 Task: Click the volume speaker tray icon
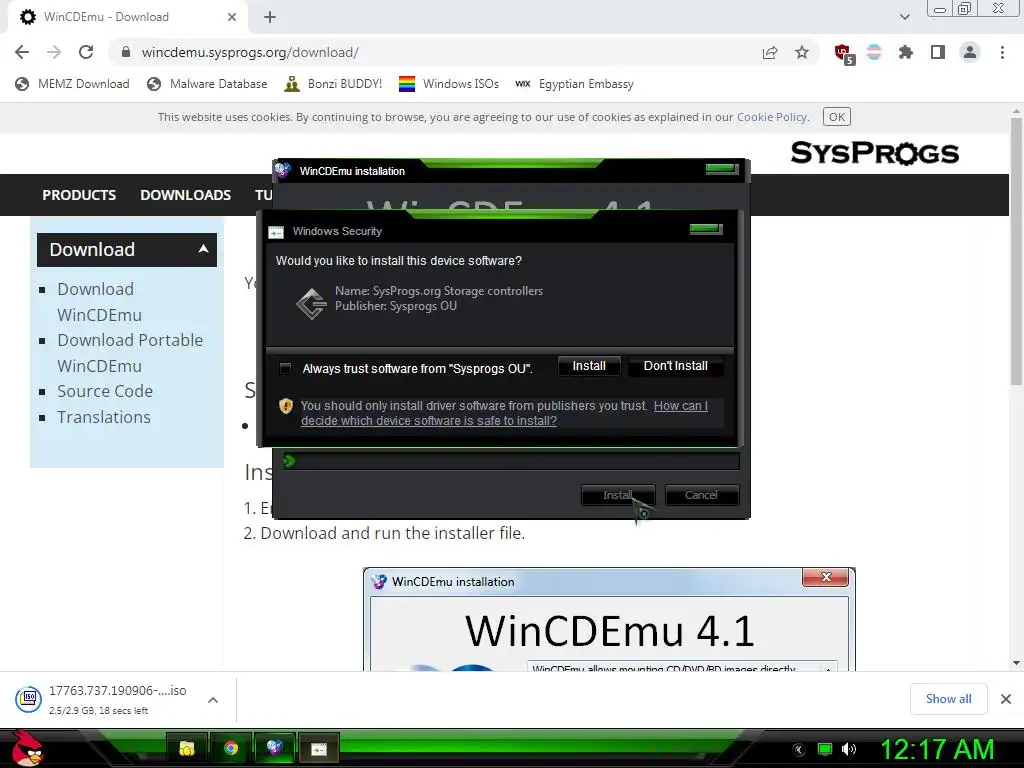point(848,750)
